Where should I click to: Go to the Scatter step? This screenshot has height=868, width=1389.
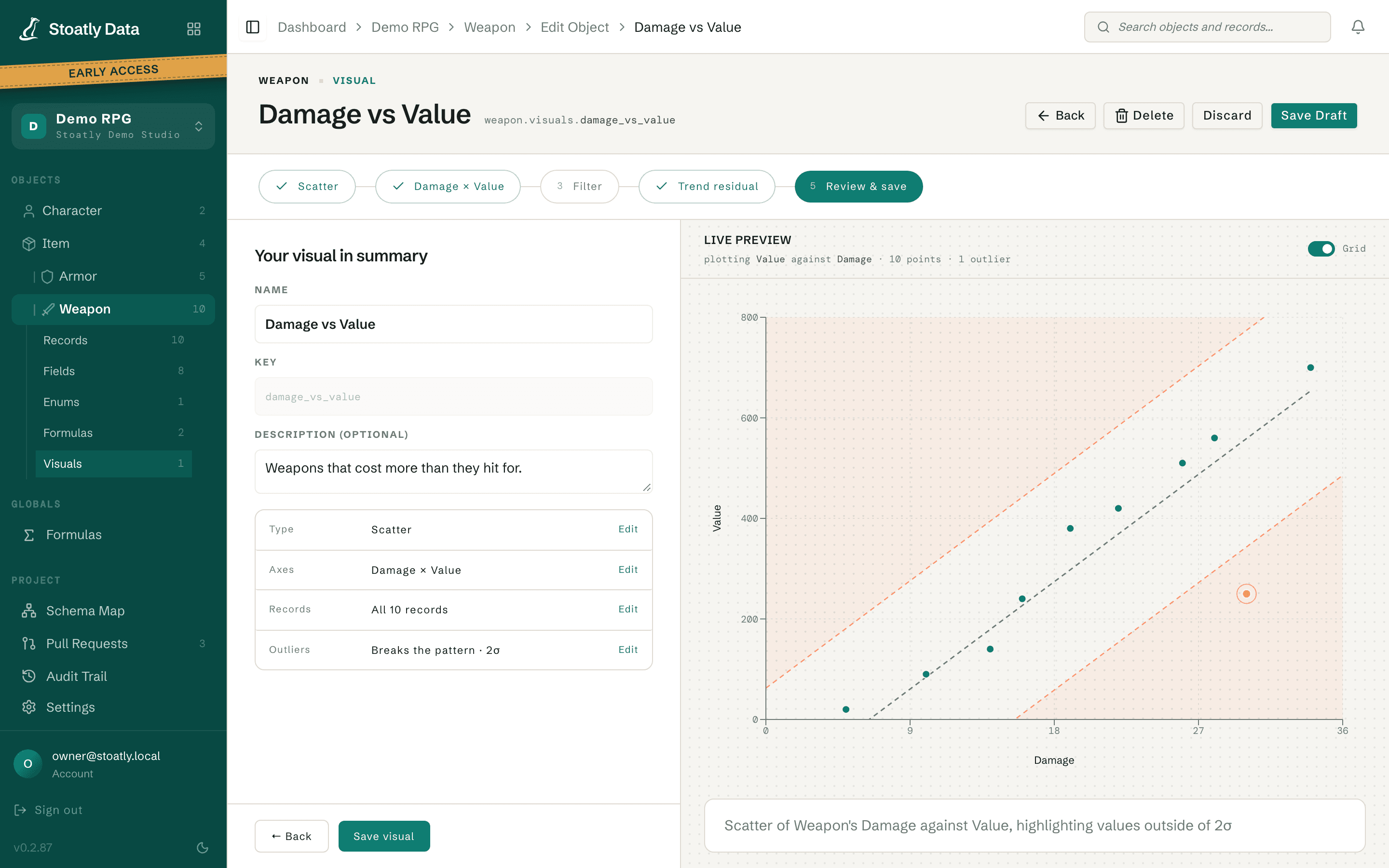click(307, 186)
